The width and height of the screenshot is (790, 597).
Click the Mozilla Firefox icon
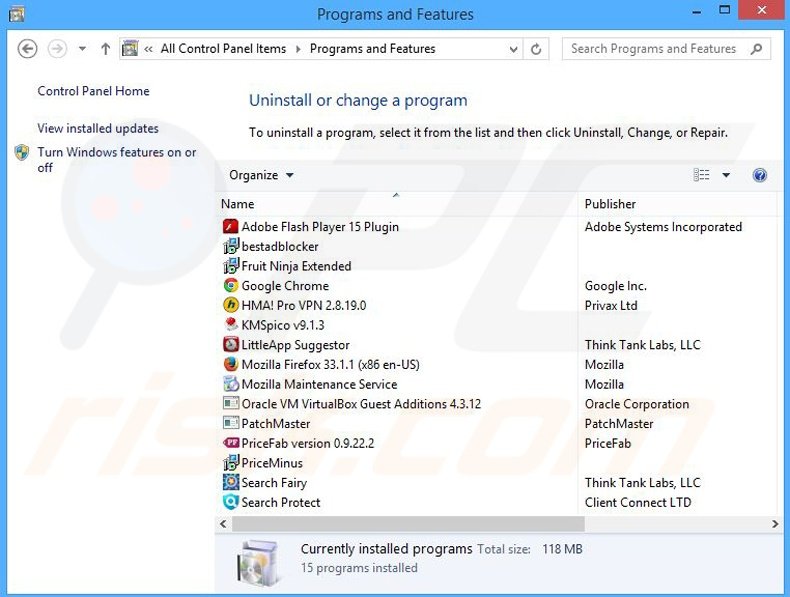click(230, 364)
